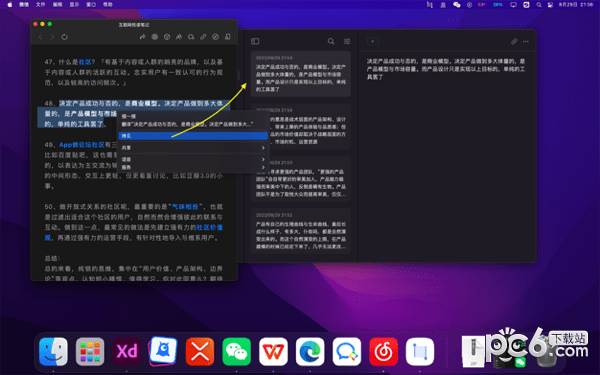The width and height of the screenshot is (600, 375).
Task: Click the last icon in the reader toolbar
Action: click(228, 37)
